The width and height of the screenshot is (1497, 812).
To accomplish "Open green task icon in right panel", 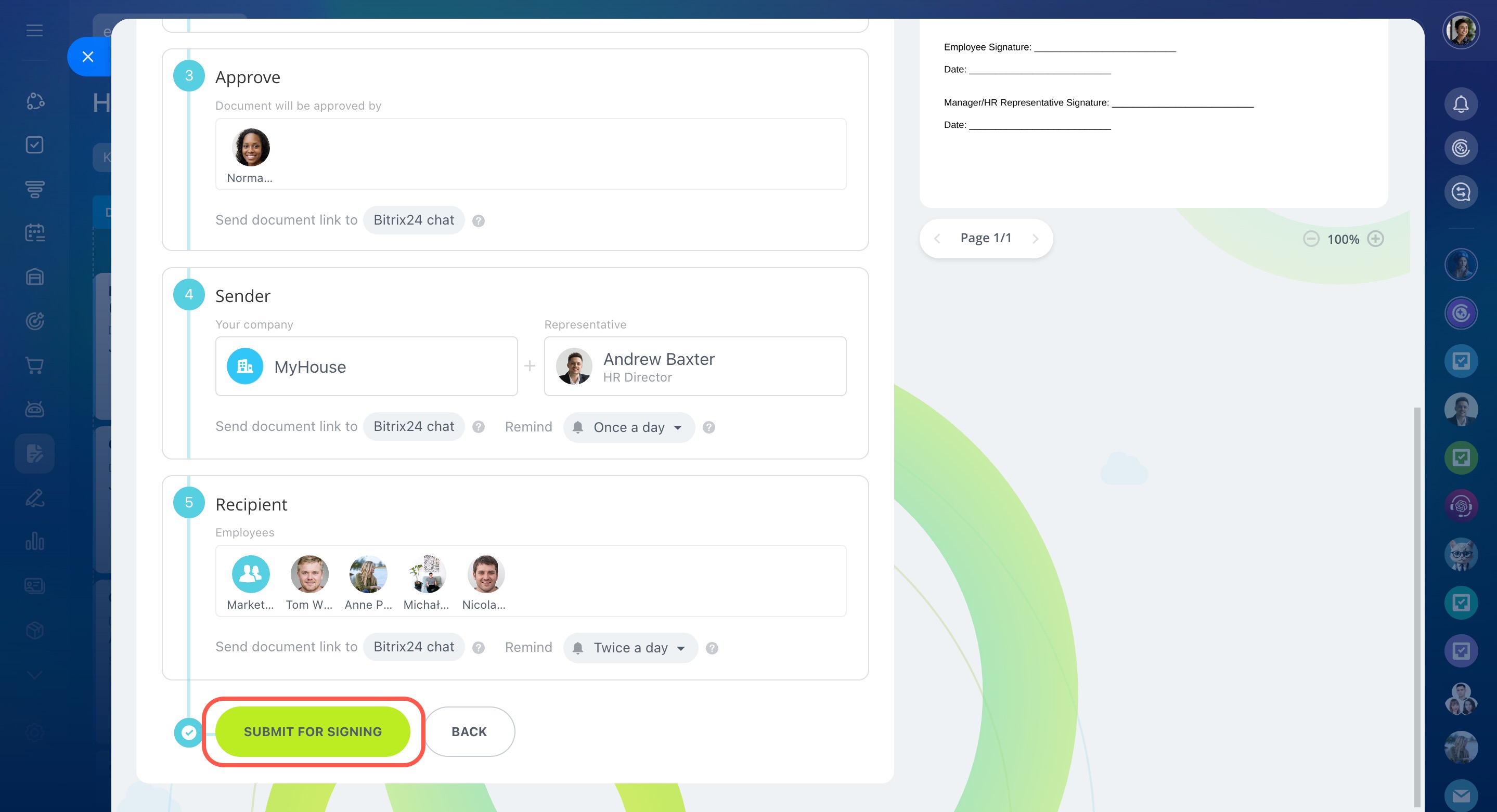I will coord(1461,457).
